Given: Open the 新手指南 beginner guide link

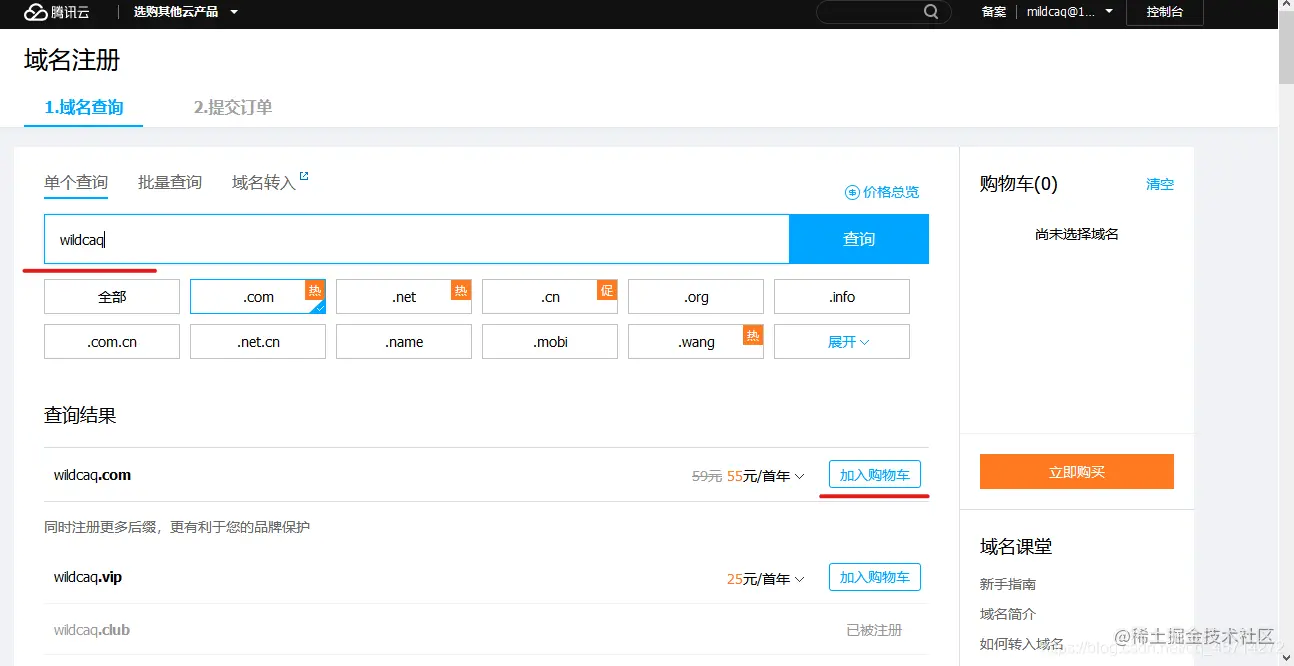Looking at the screenshot, I should (1006, 584).
